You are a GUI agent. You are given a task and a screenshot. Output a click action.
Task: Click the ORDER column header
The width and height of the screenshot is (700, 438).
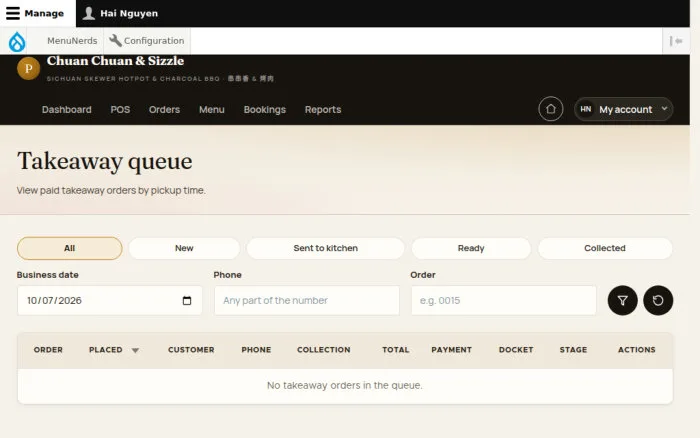click(48, 350)
